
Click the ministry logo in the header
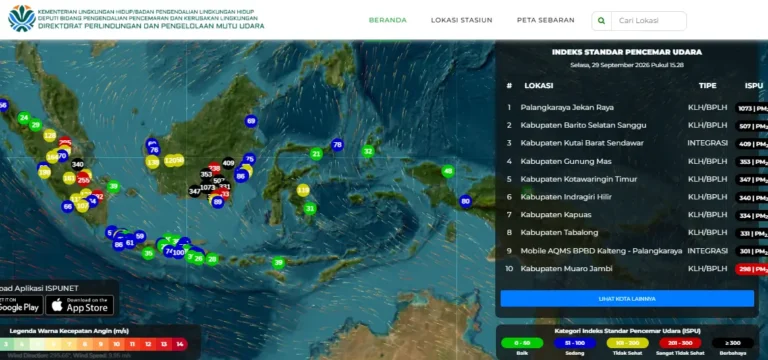[22, 19]
